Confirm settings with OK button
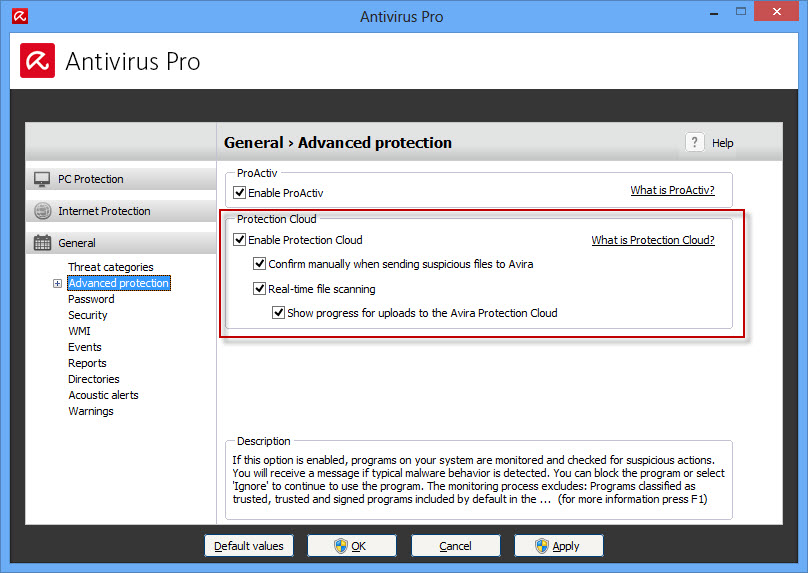The width and height of the screenshot is (808, 573). 352,546
